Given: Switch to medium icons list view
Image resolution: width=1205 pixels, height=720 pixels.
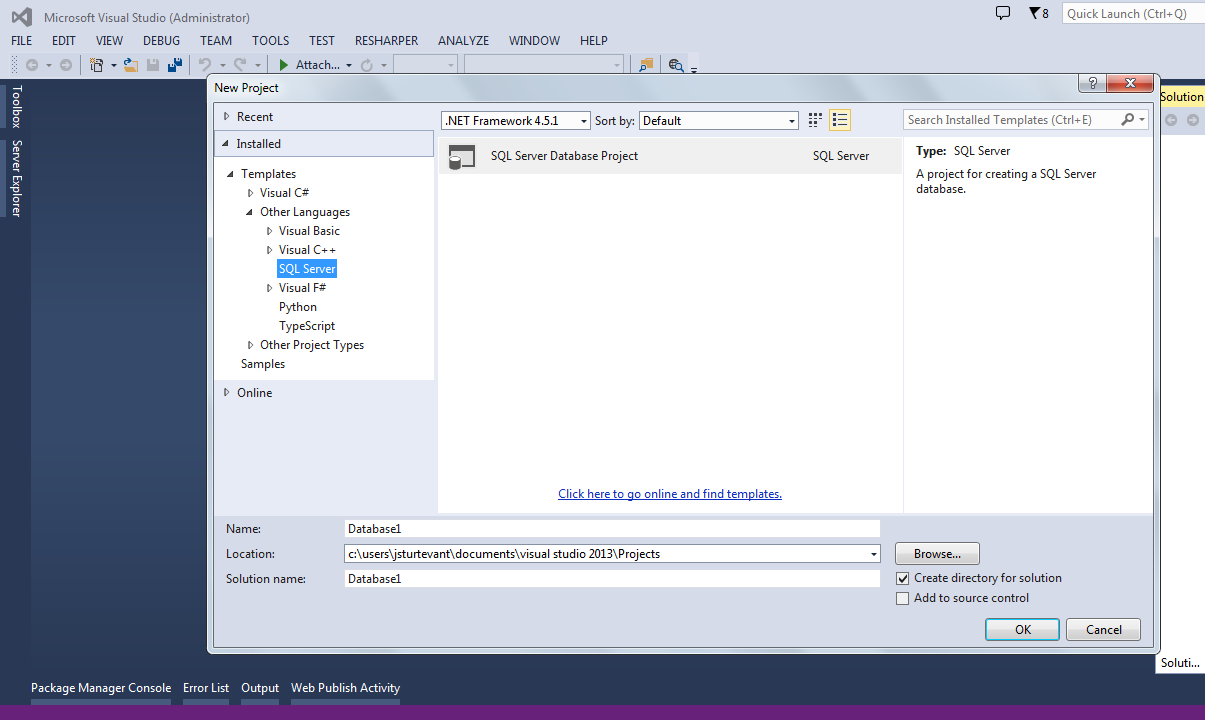Looking at the screenshot, I should tap(840, 120).
